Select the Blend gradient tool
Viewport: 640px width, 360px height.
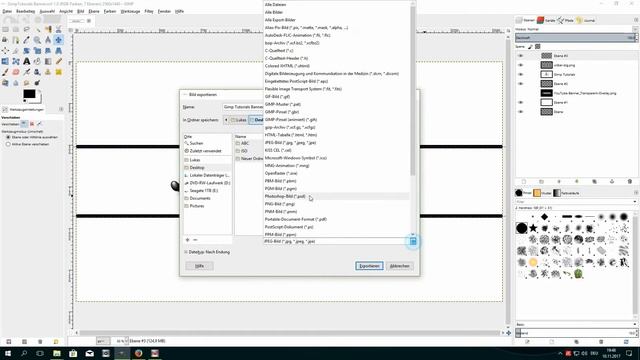coord(48,61)
